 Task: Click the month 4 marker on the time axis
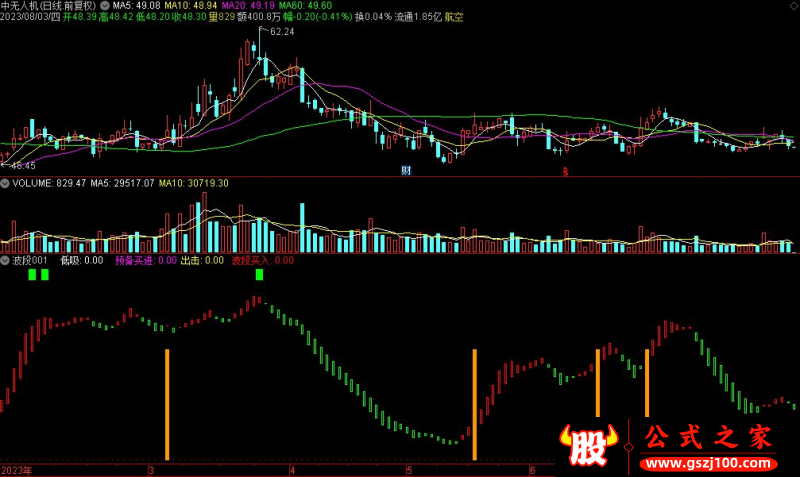click(x=292, y=470)
